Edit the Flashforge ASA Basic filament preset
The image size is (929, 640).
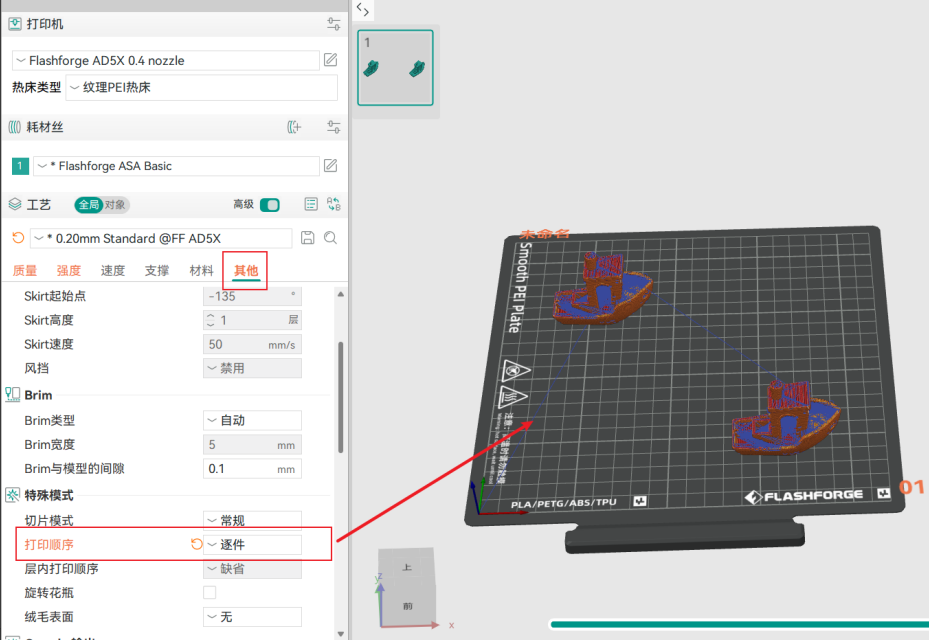[331, 166]
